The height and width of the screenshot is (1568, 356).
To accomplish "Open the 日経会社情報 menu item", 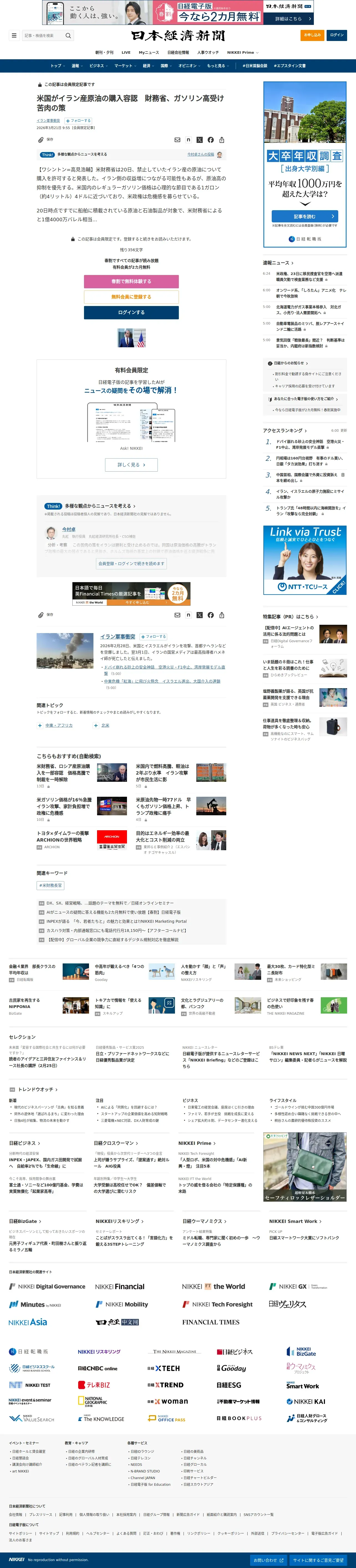I will click(x=178, y=52).
